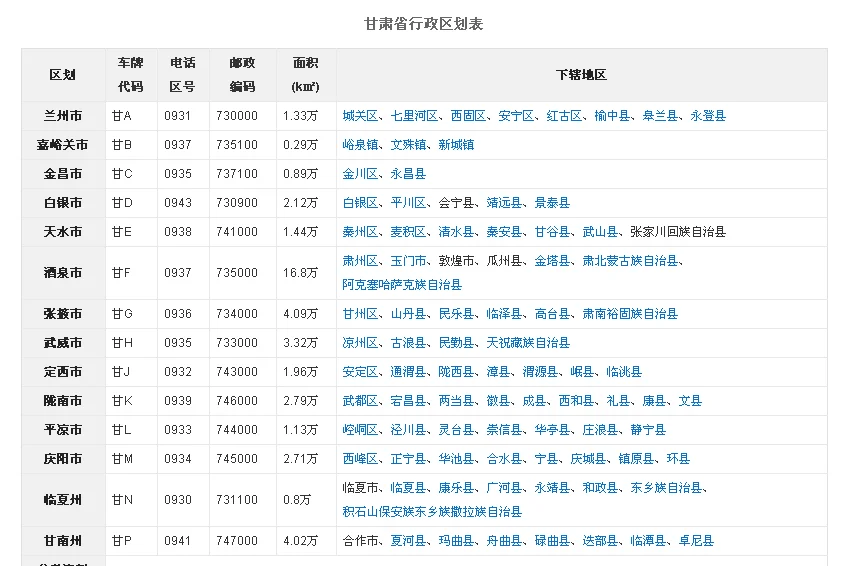Click the 榆中县 link

tap(612, 116)
